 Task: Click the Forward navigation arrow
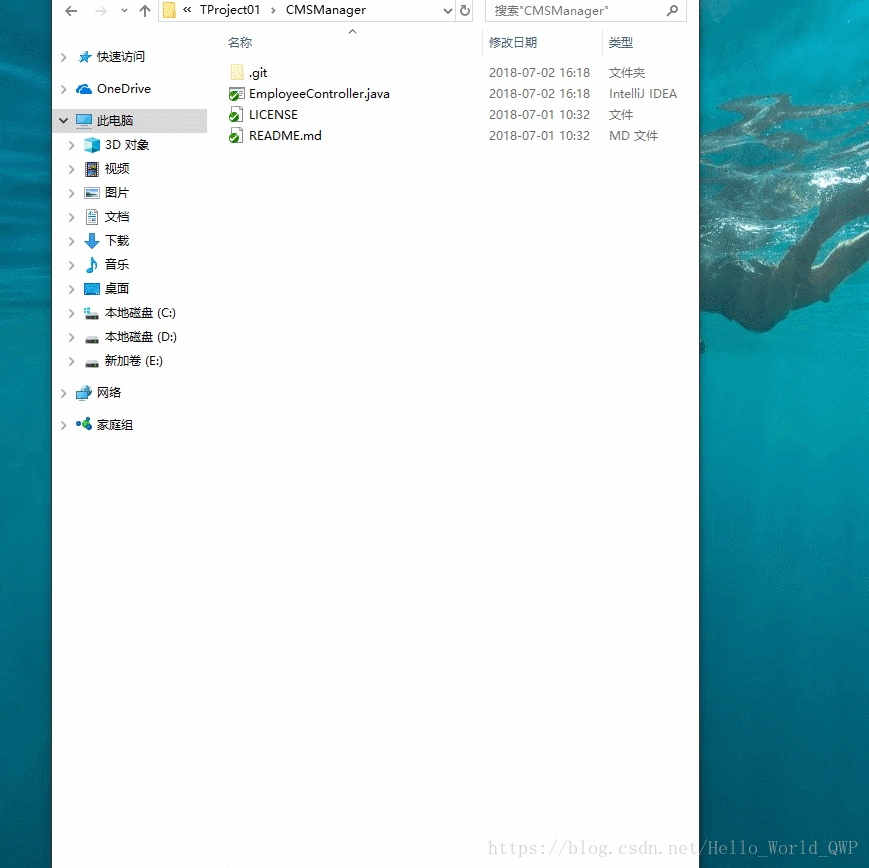101,11
